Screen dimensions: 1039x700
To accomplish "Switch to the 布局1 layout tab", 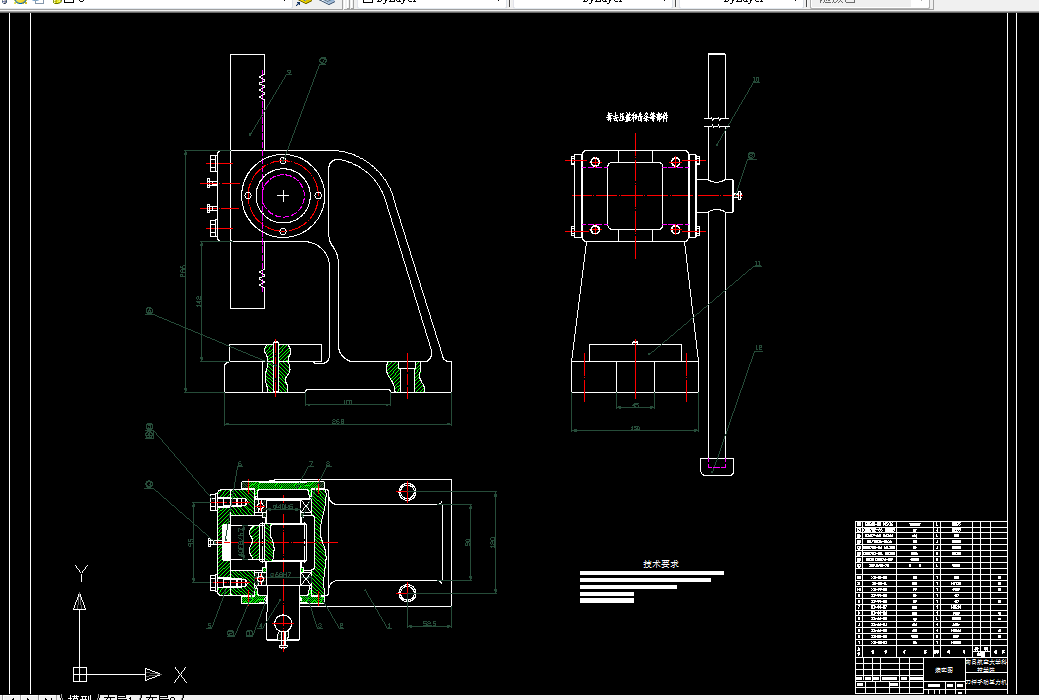I will (119, 697).
